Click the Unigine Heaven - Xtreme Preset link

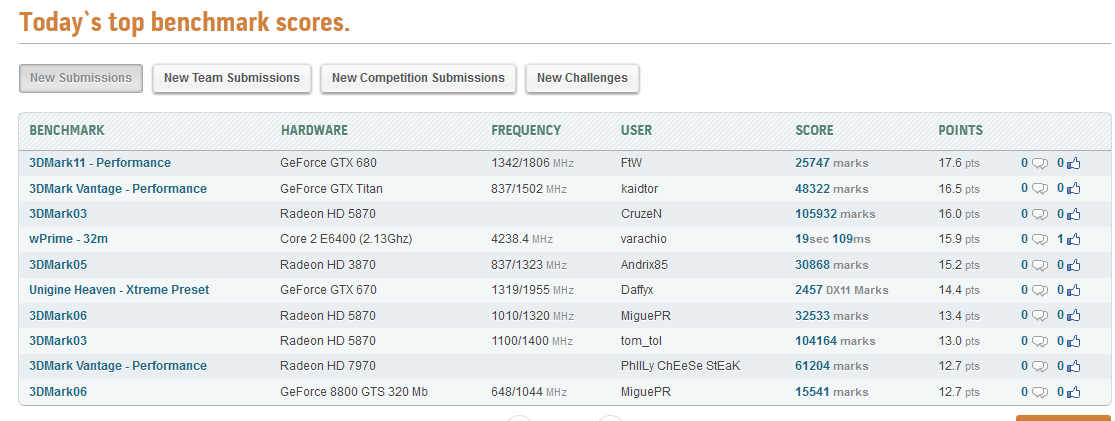coord(119,290)
